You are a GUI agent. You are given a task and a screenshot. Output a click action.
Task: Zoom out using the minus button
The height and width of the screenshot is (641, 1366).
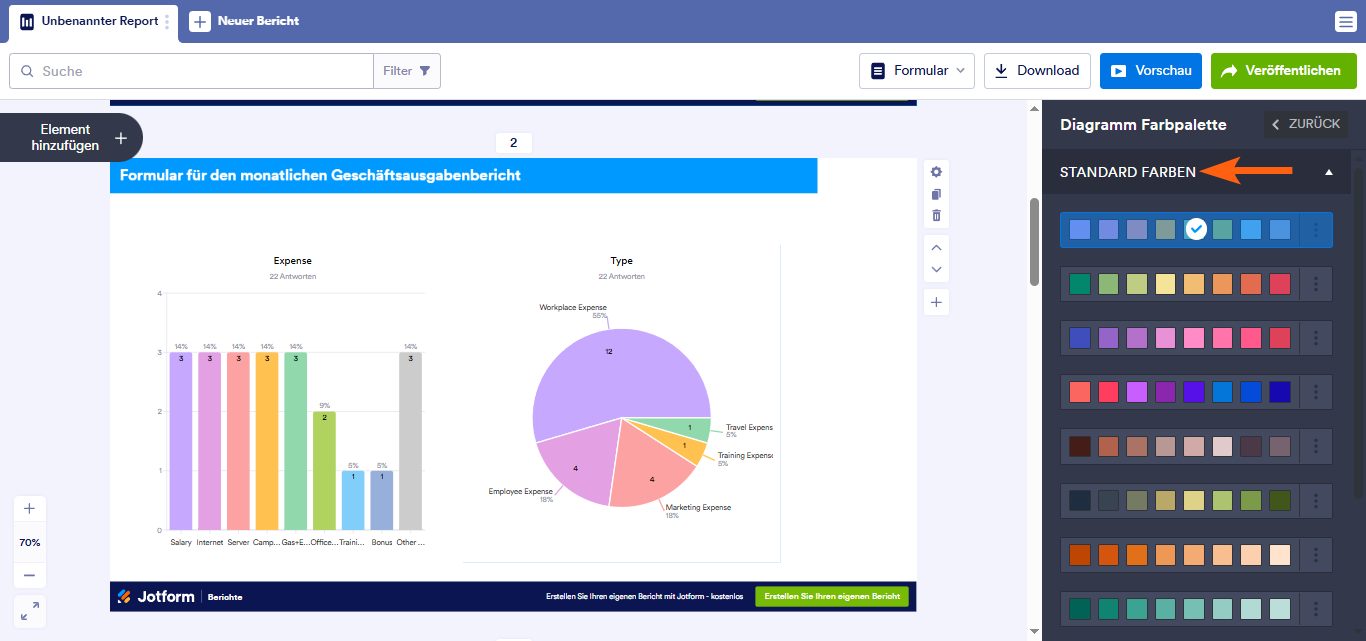pyautogui.click(x=29, y=575)
